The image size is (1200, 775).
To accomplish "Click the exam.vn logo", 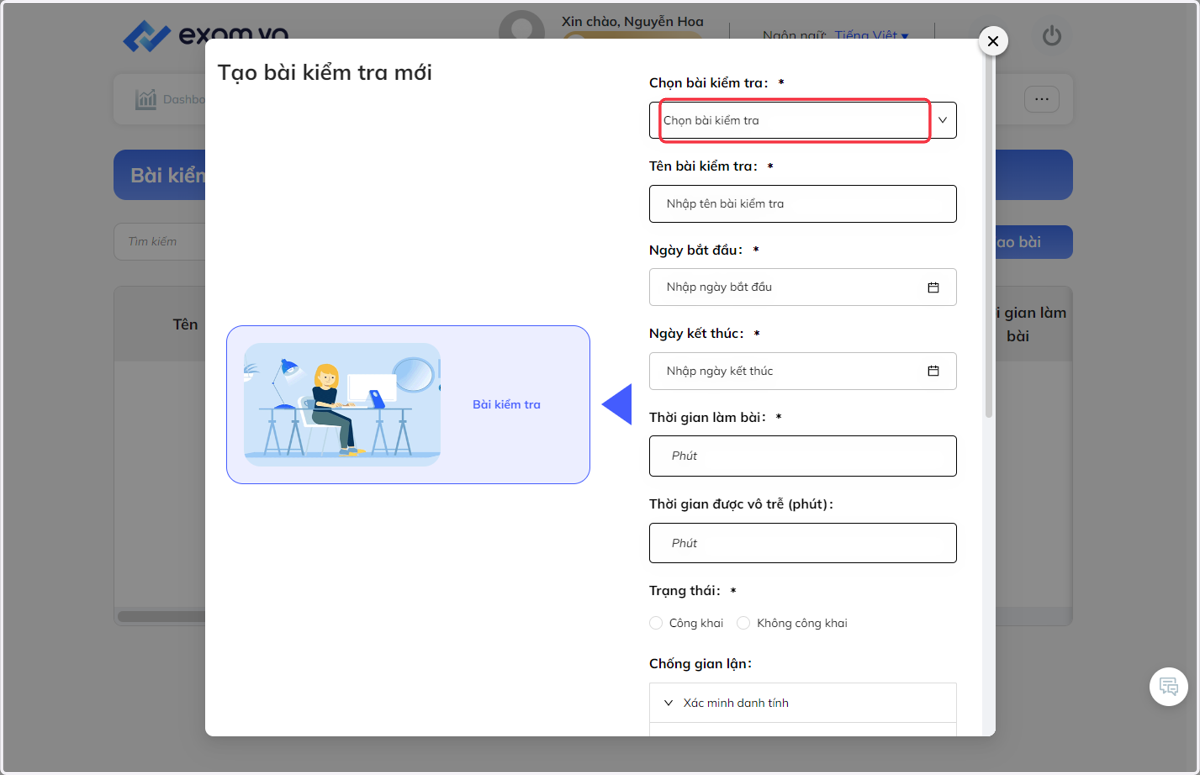I will (205, 37).
